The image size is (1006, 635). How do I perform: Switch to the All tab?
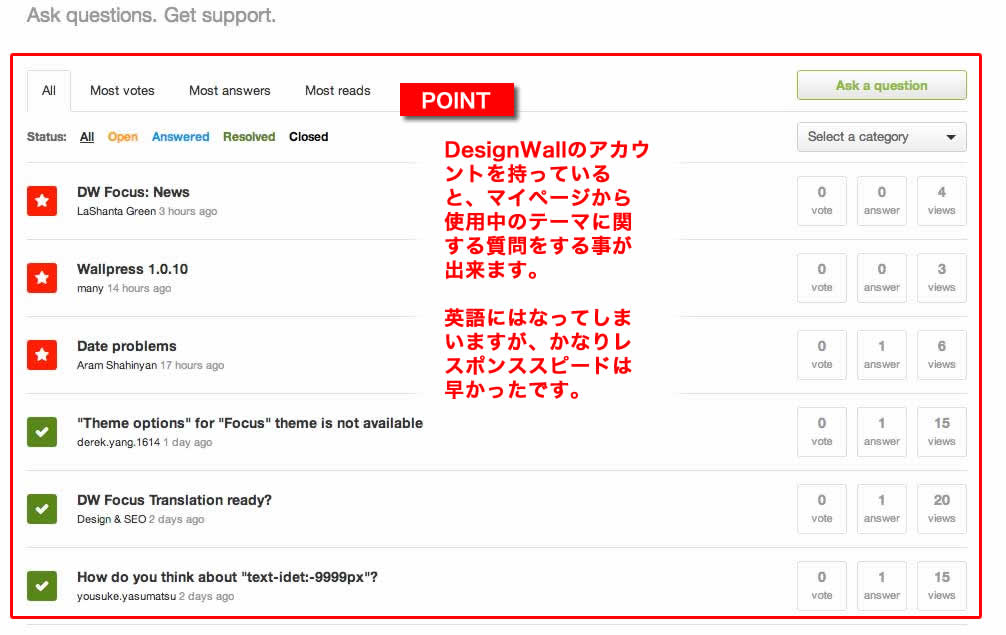49,91
